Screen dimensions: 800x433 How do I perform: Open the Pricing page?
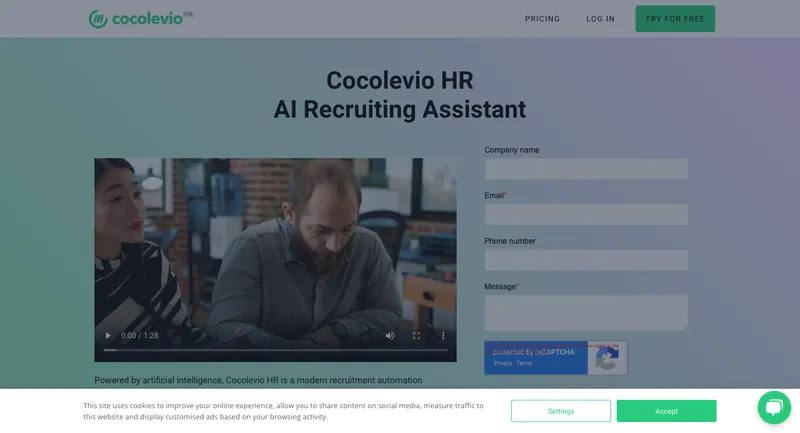(542, 19)
